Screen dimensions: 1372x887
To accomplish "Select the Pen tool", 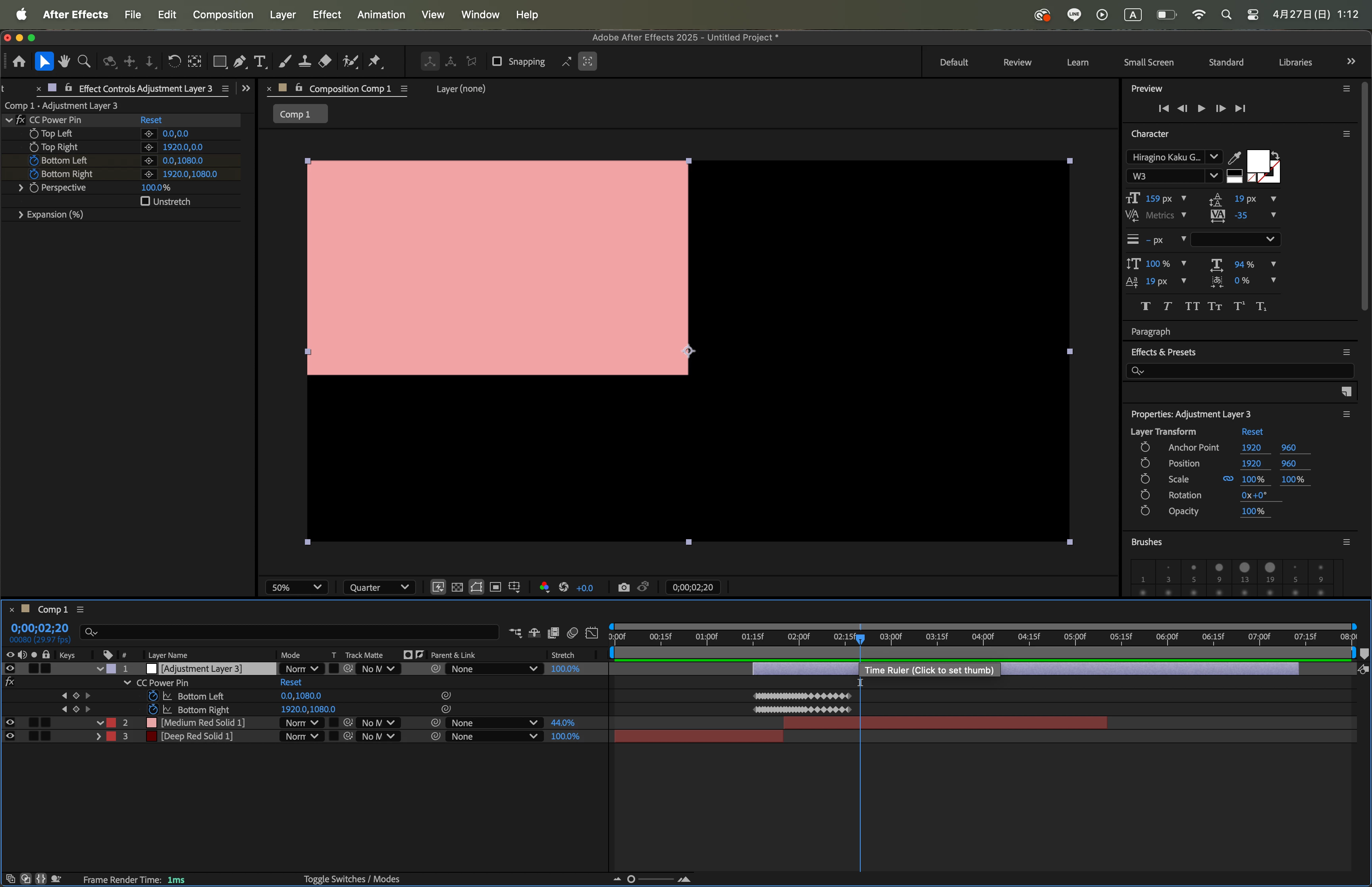I will (239, 62).
